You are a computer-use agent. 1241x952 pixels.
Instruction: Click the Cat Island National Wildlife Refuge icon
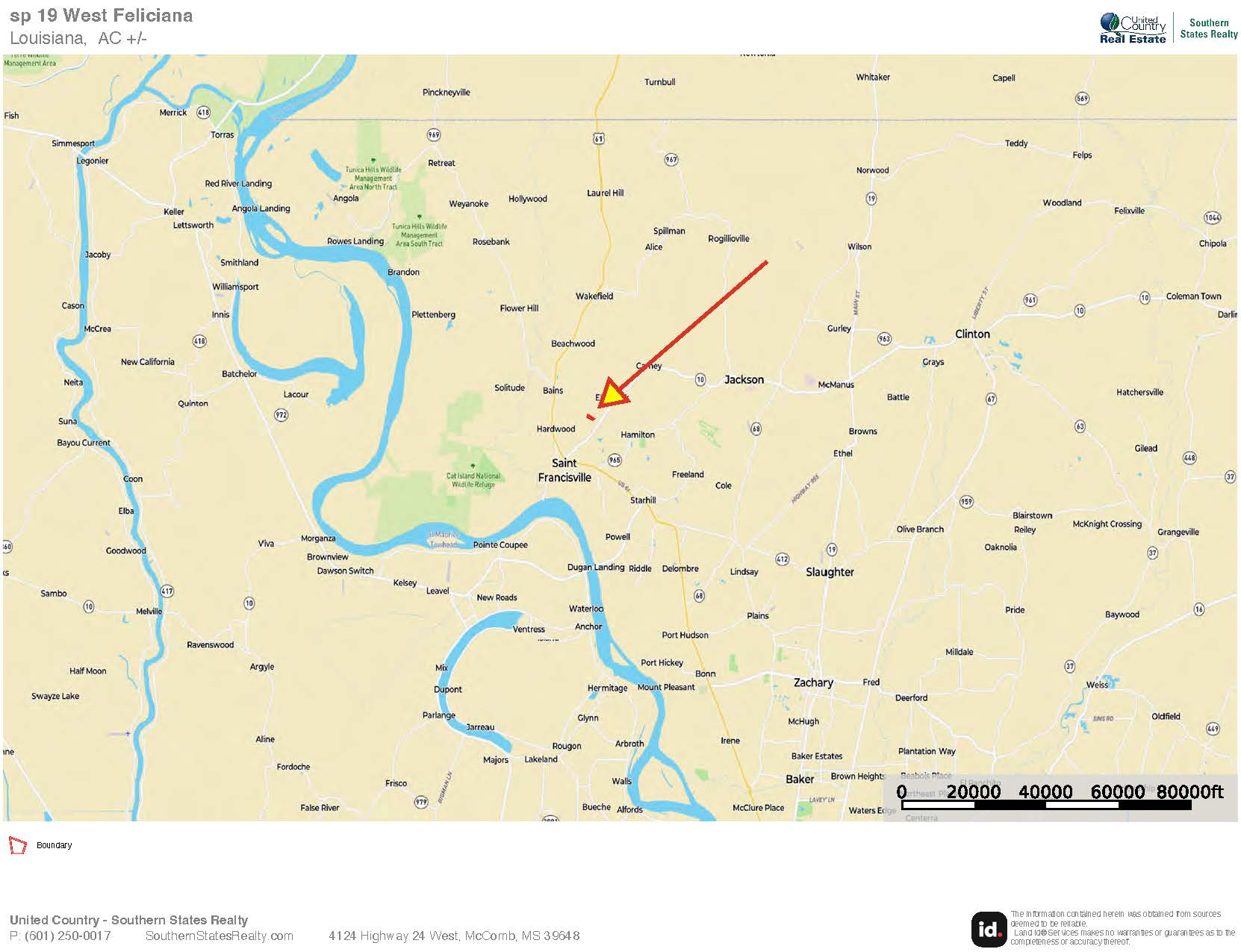[473, 466]
